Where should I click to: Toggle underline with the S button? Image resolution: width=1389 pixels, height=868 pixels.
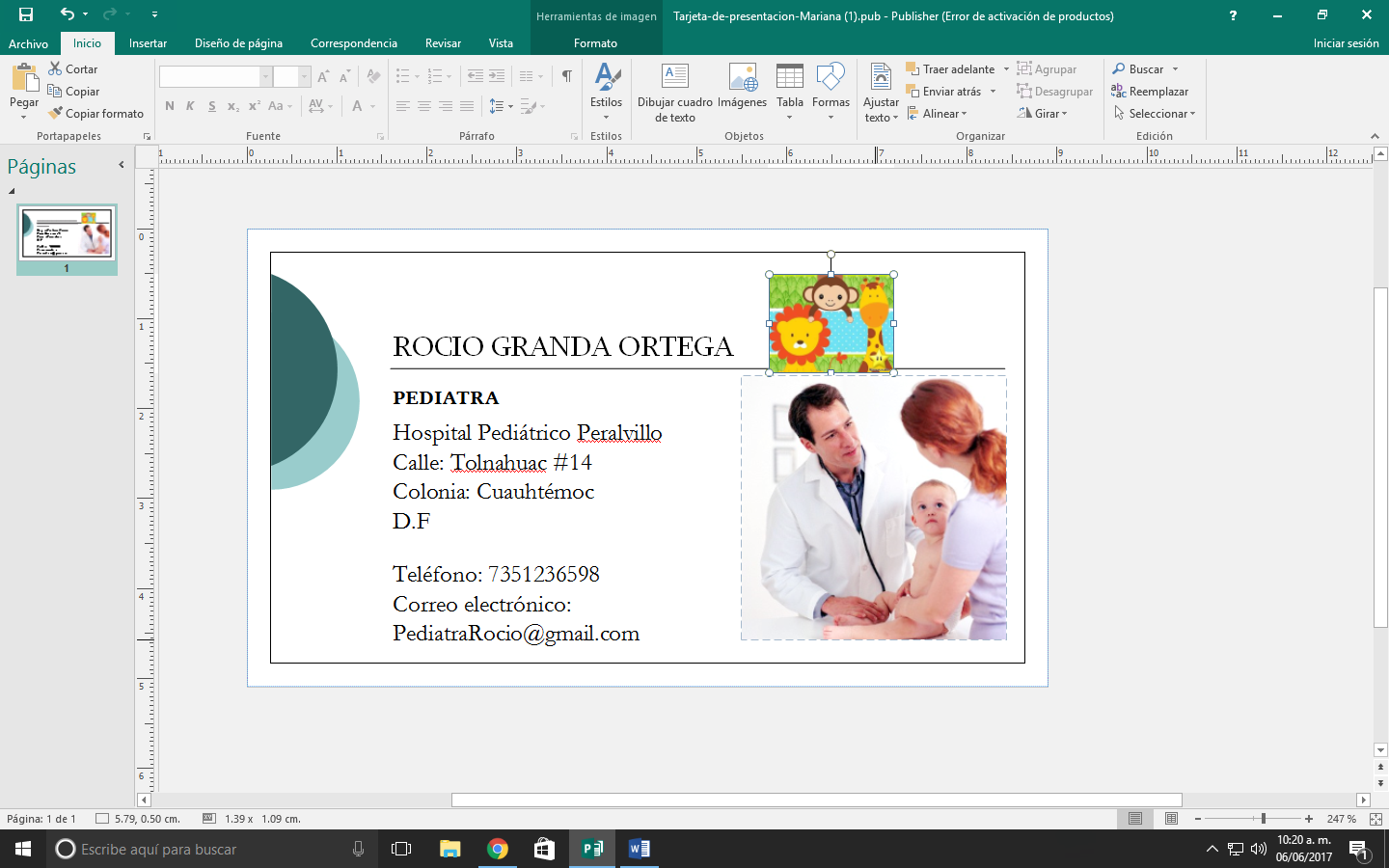coord(211,106)
